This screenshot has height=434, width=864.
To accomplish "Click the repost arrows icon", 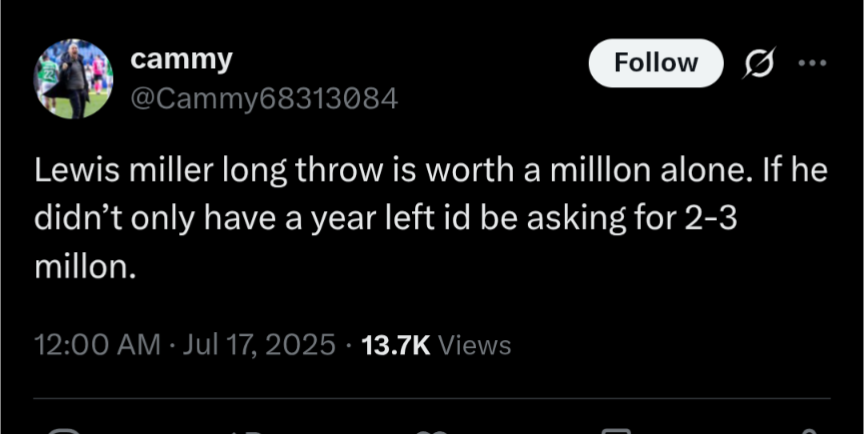I will tap(245, 431).
